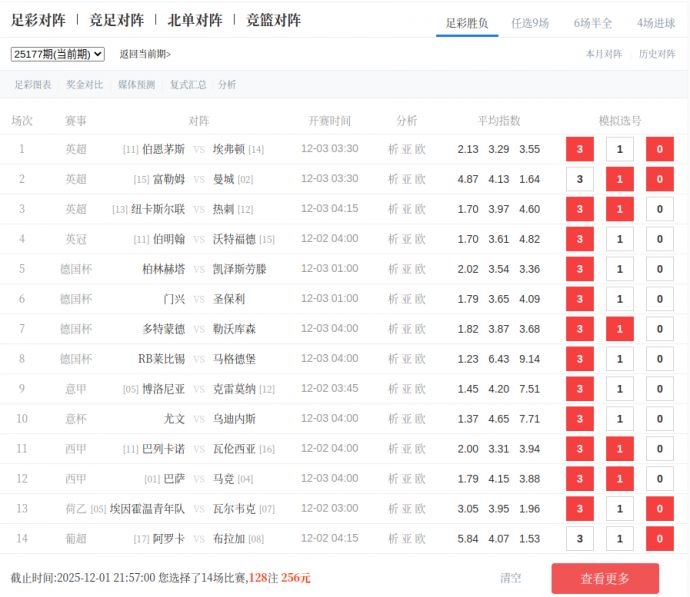The height and width of the screenshot is (597, 690).
Task: Go to 竞足对阵 in the top navigation
Action: pos(116,20)
